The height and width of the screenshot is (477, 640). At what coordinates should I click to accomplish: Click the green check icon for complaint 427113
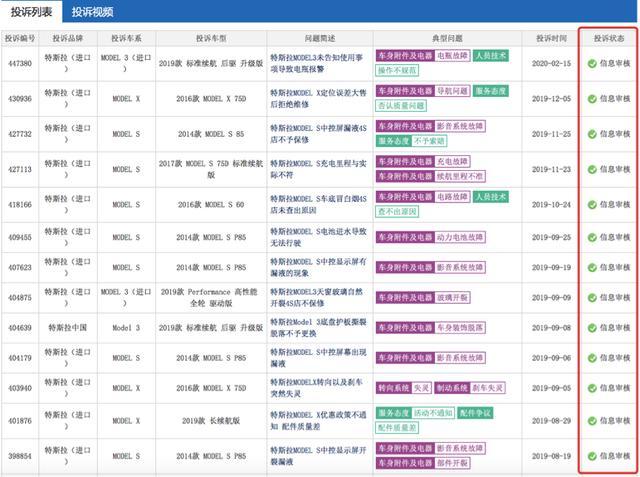pos(592,169)
